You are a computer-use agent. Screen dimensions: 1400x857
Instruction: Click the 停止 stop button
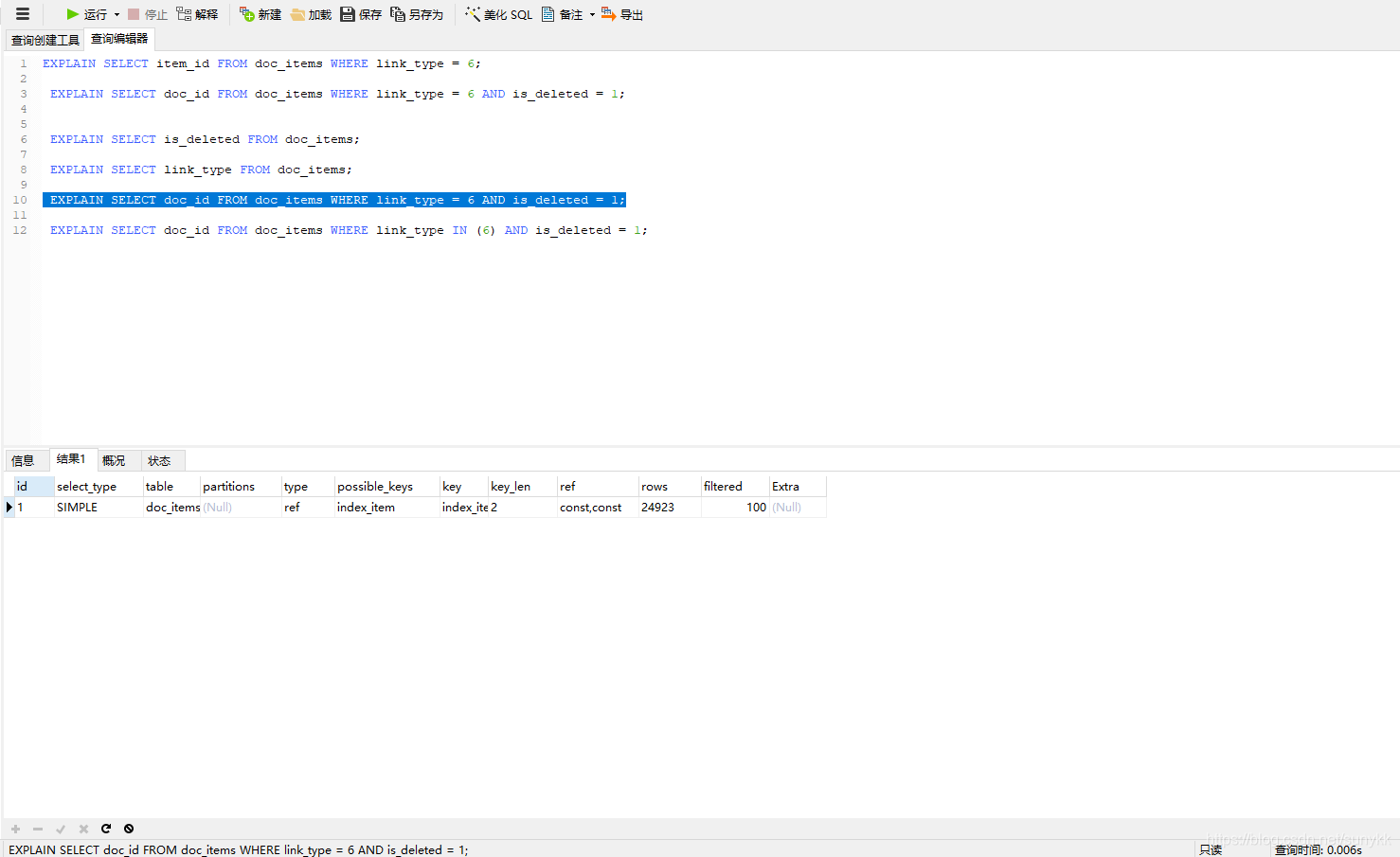tap(148, 14)
